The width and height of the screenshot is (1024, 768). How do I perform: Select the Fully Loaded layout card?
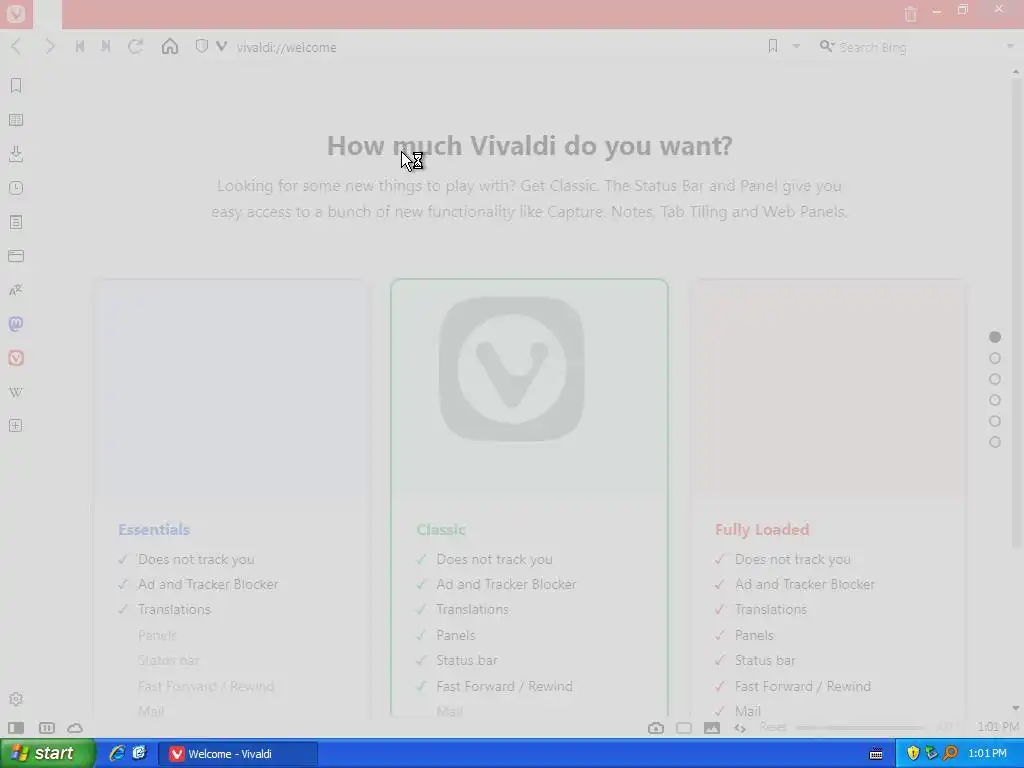(x=827, y=498)
